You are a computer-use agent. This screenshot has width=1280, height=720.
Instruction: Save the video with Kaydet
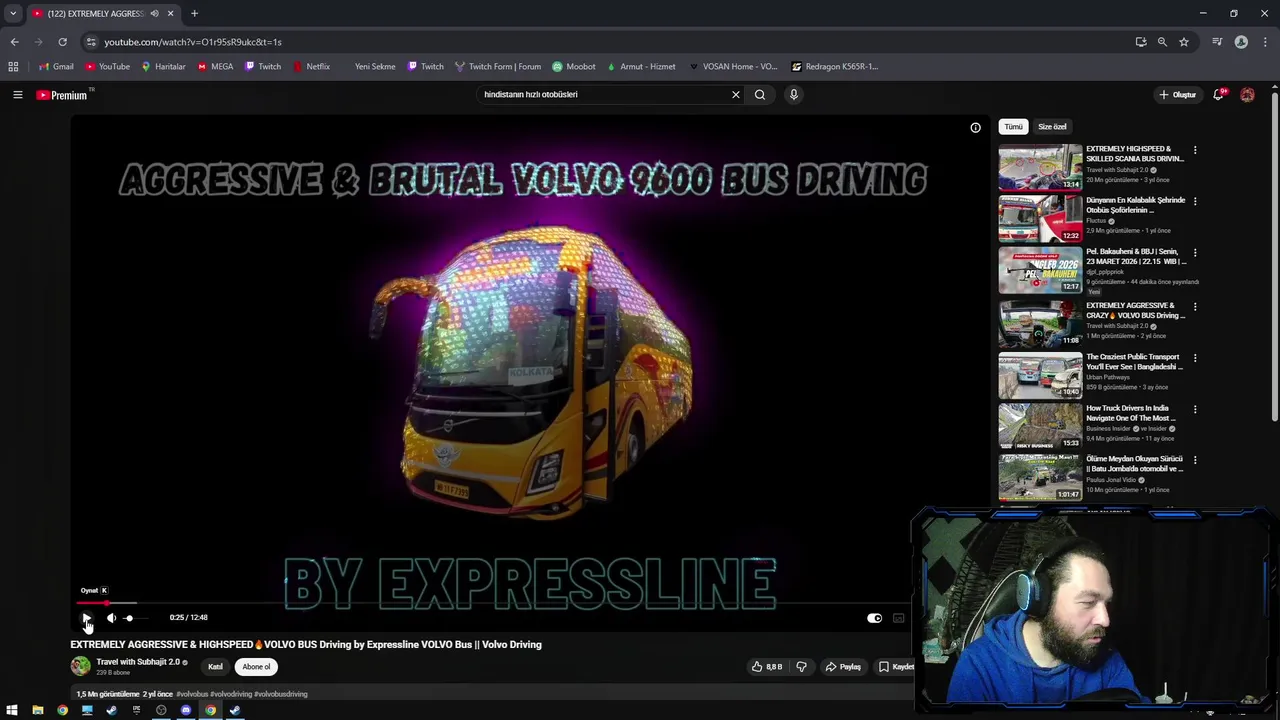895,667
